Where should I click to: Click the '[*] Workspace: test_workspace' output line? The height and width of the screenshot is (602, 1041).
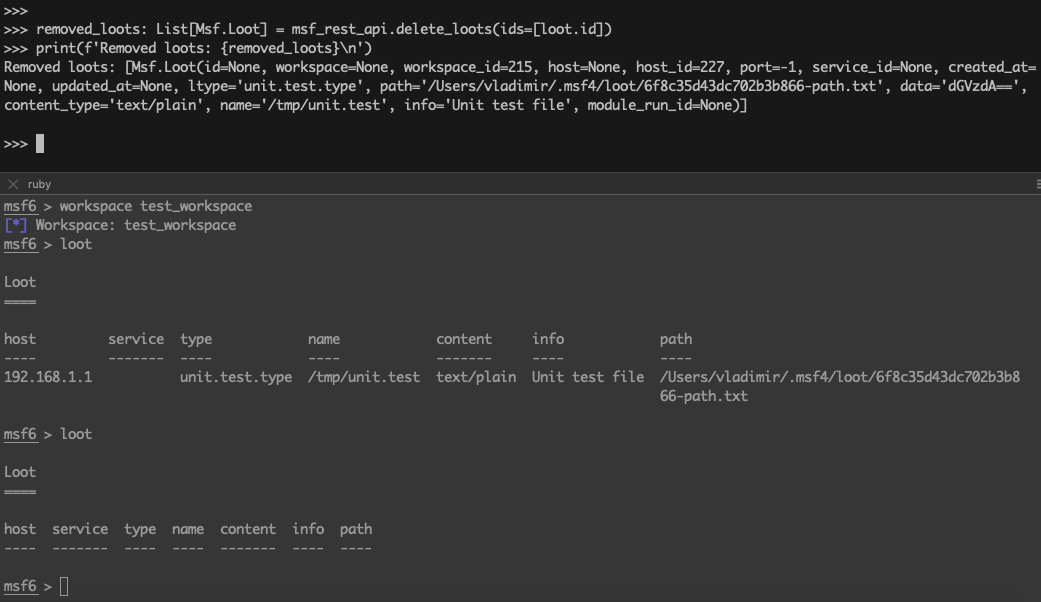120,225
